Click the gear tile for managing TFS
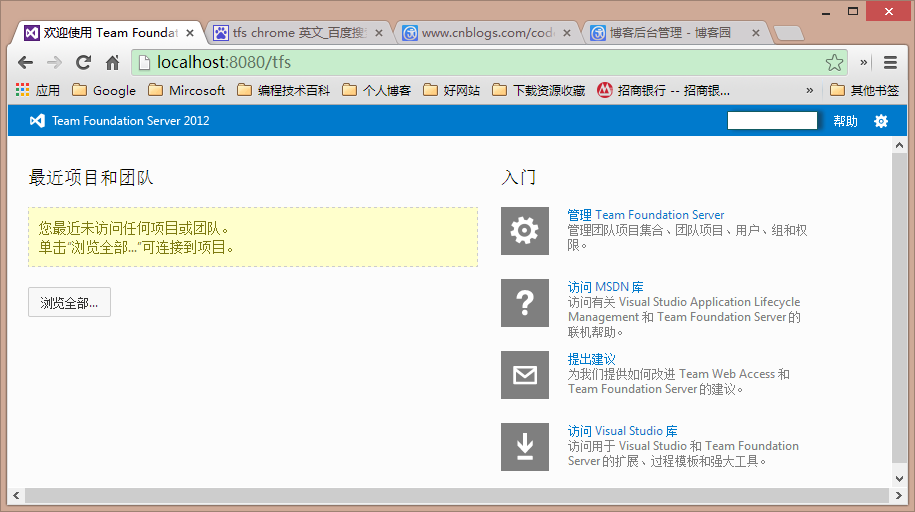 click(x=525, y=231)
